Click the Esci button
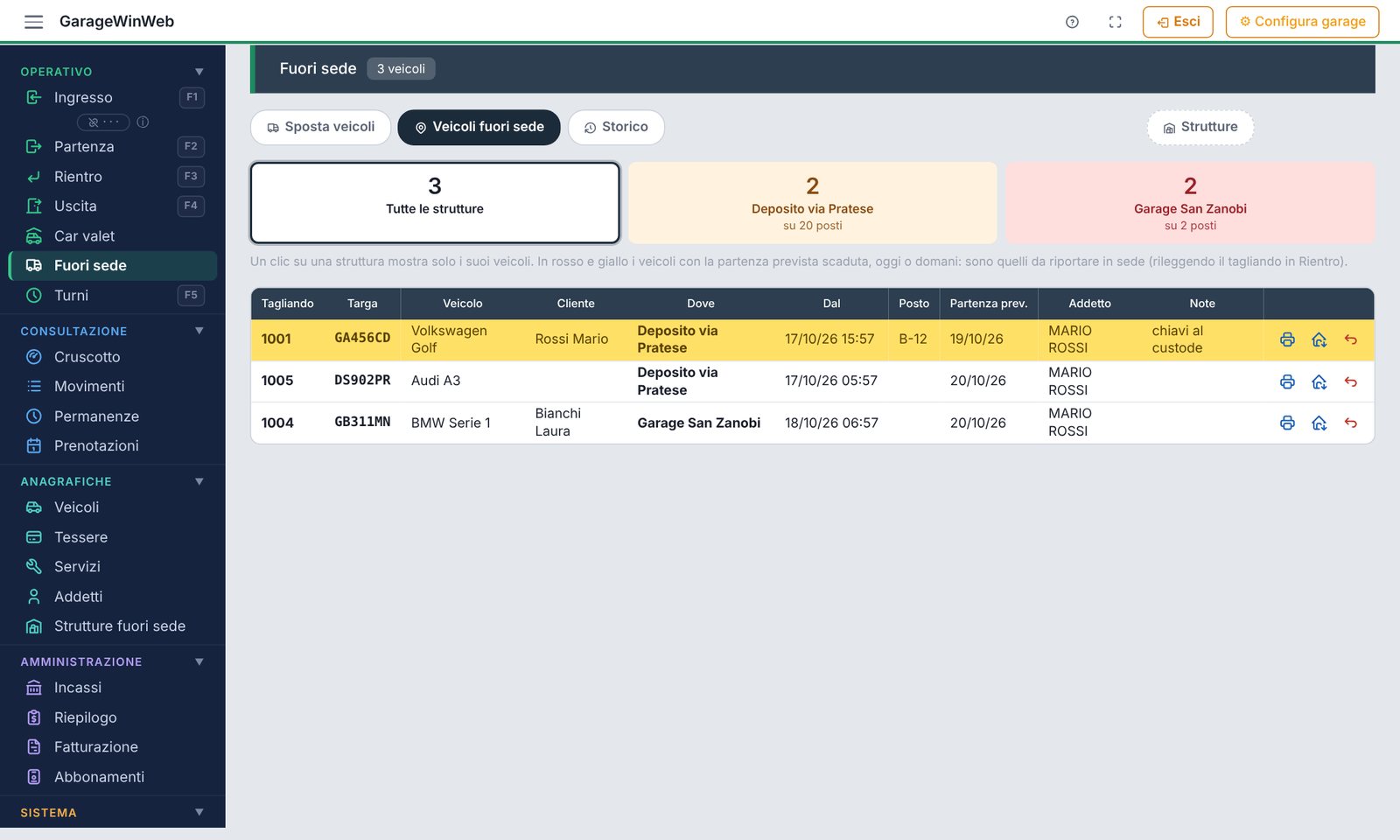Screen dimensions: 1400x840 coord(1178,22)
